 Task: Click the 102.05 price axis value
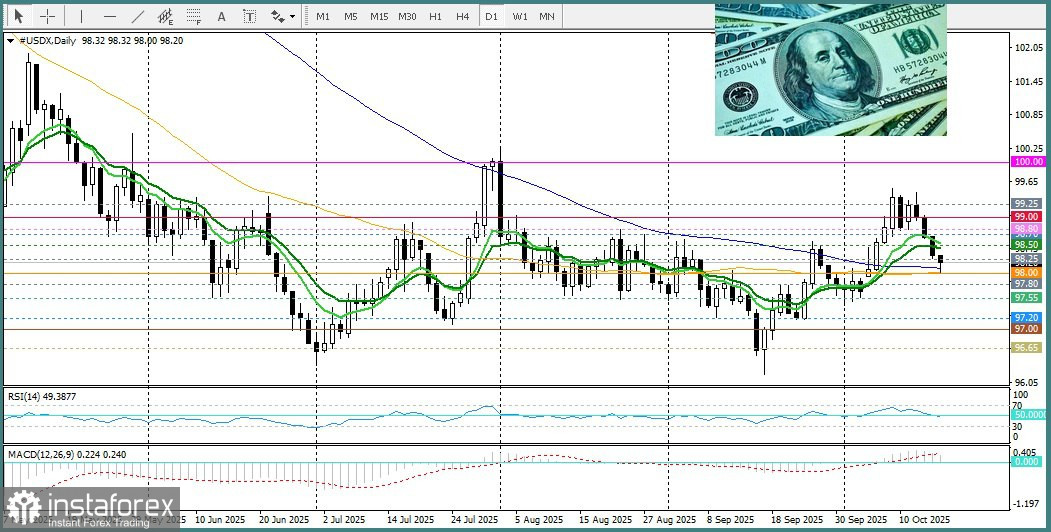tap(1029, 48)
